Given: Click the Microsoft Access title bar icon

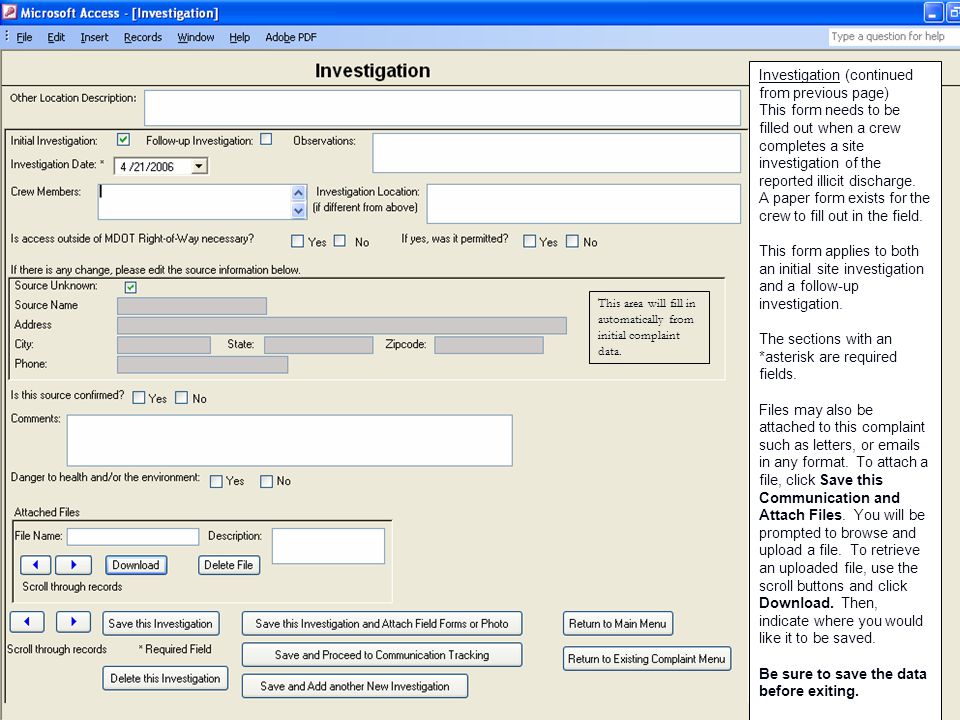Looking at the screenshot, I should 9,12.
